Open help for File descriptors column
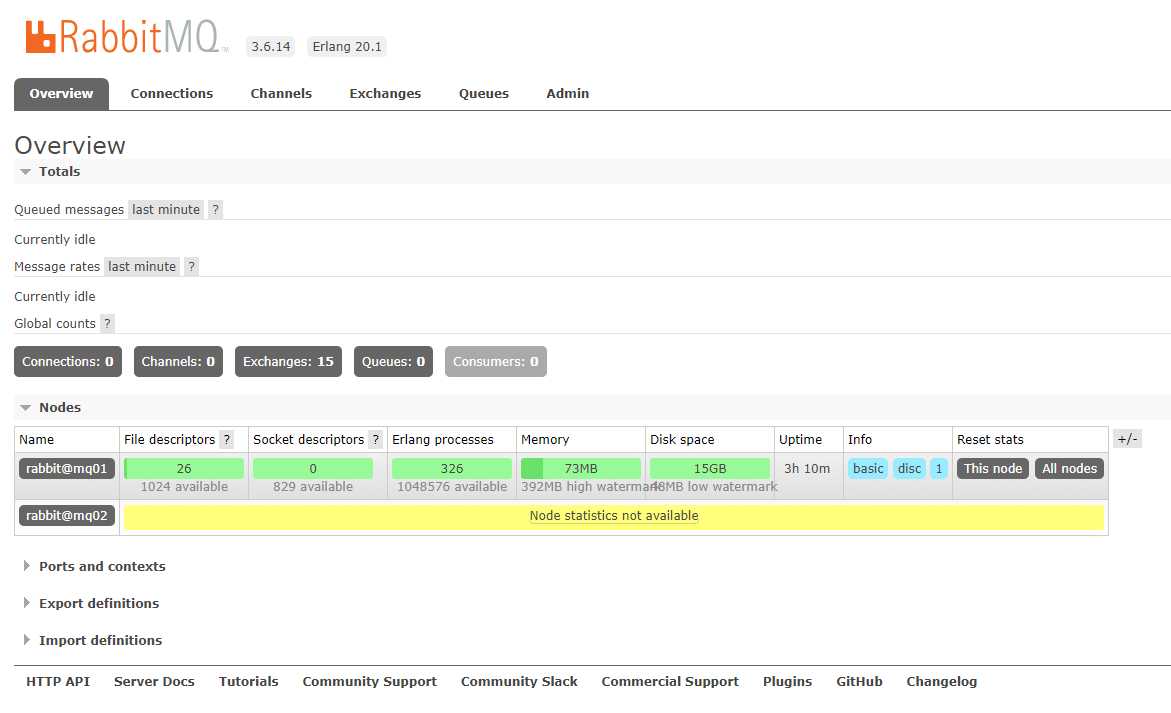1171x713 pixels. [x=227, y=440]
